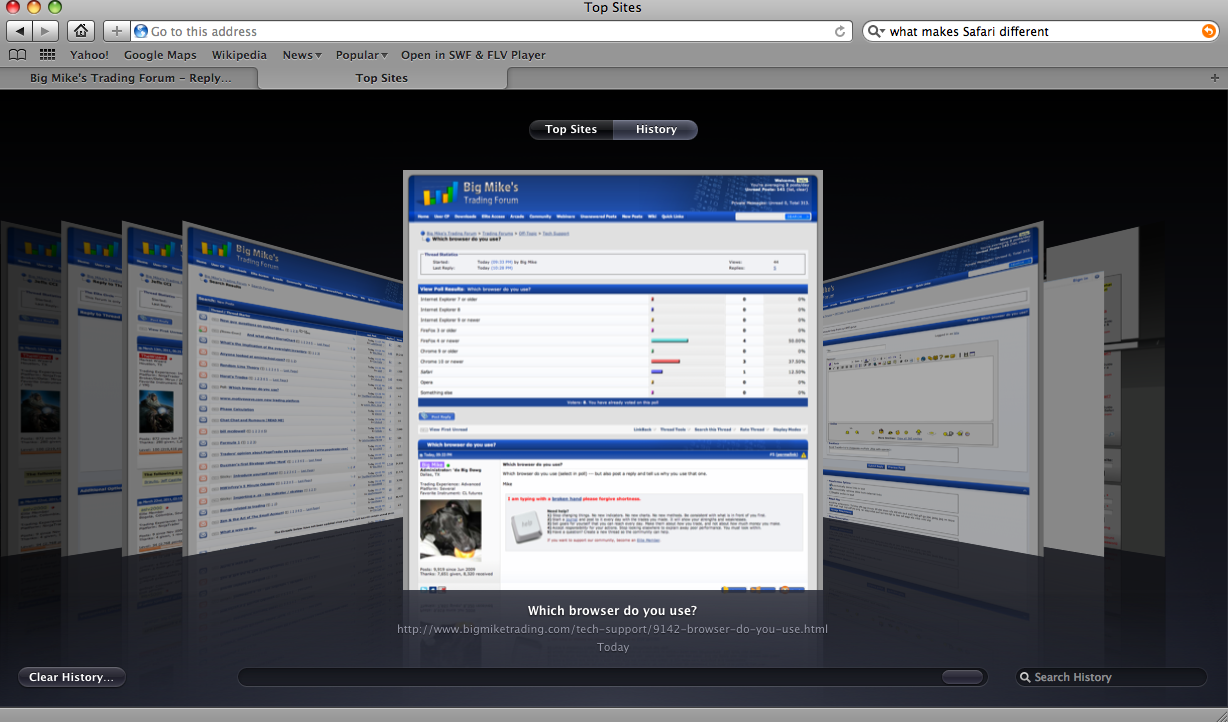Image resolution: width=1228 pixels, height=722 pixels.
Task: Click the magnifier in Search History field
Action: 1025,677
